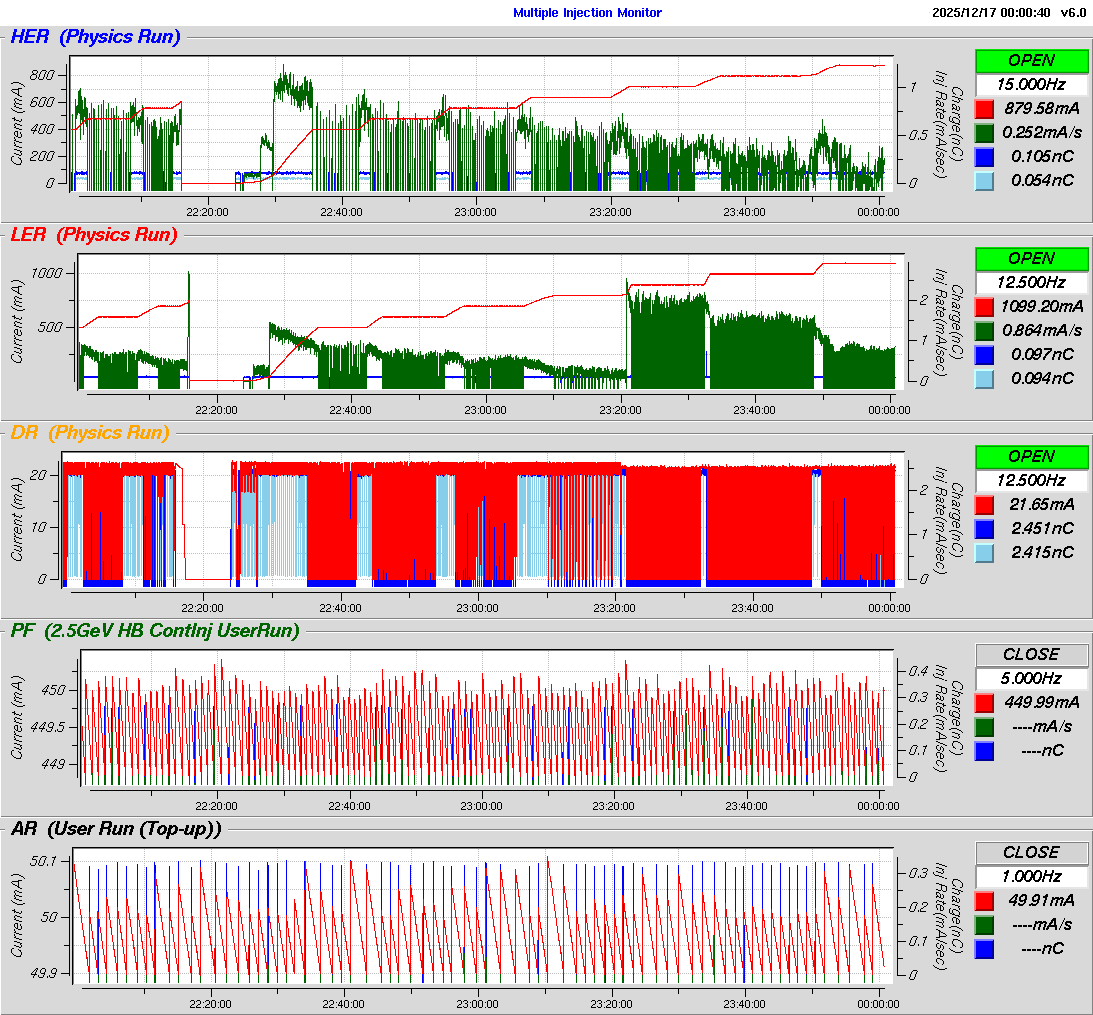Click light blue swatch beside LER 0.094nC

(x=984, y=379)
